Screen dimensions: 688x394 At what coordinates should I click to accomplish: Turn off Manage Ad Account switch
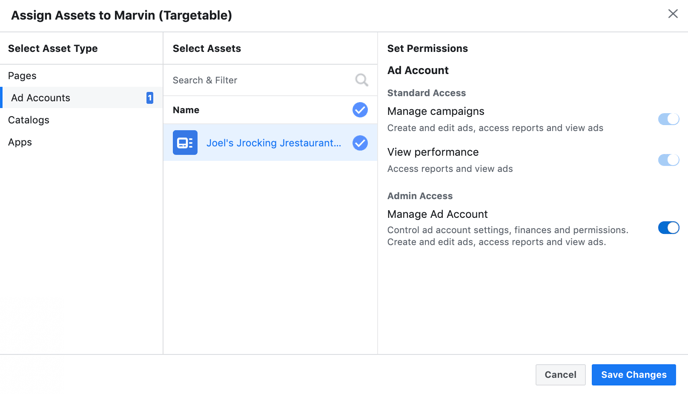point(668,227)
